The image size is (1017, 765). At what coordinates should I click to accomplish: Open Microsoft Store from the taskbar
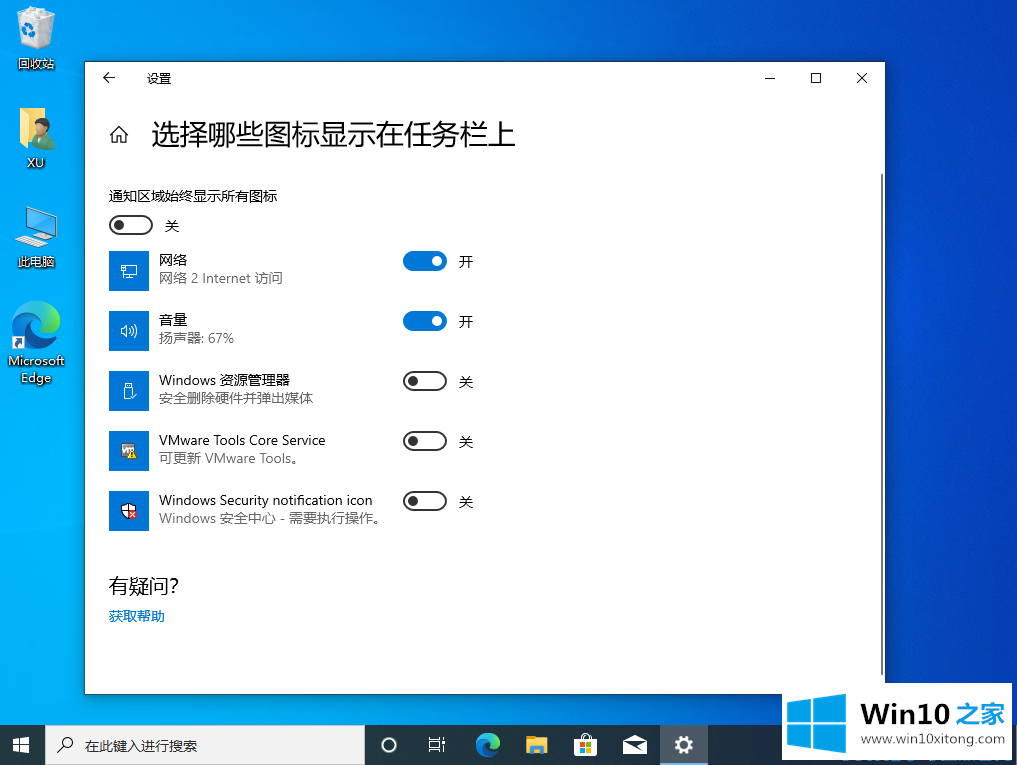(x=586, y=745)
